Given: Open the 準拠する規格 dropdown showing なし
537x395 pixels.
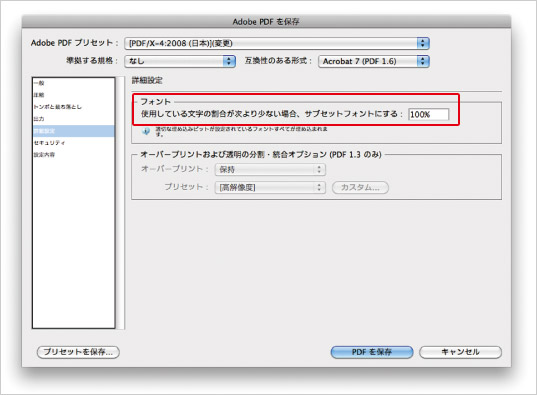Looking at the screenshot, I should tap(180, 61).
